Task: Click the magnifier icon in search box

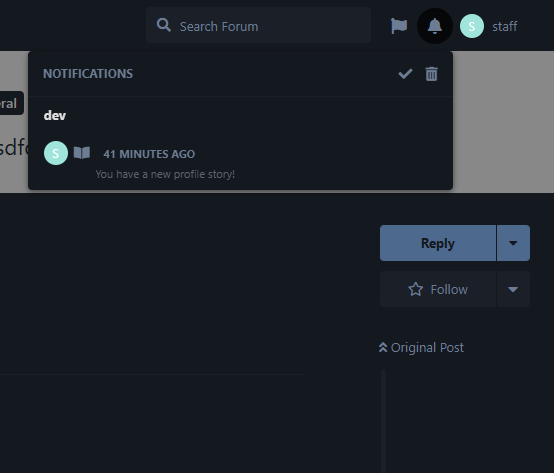Action: (x=164, y=25)
